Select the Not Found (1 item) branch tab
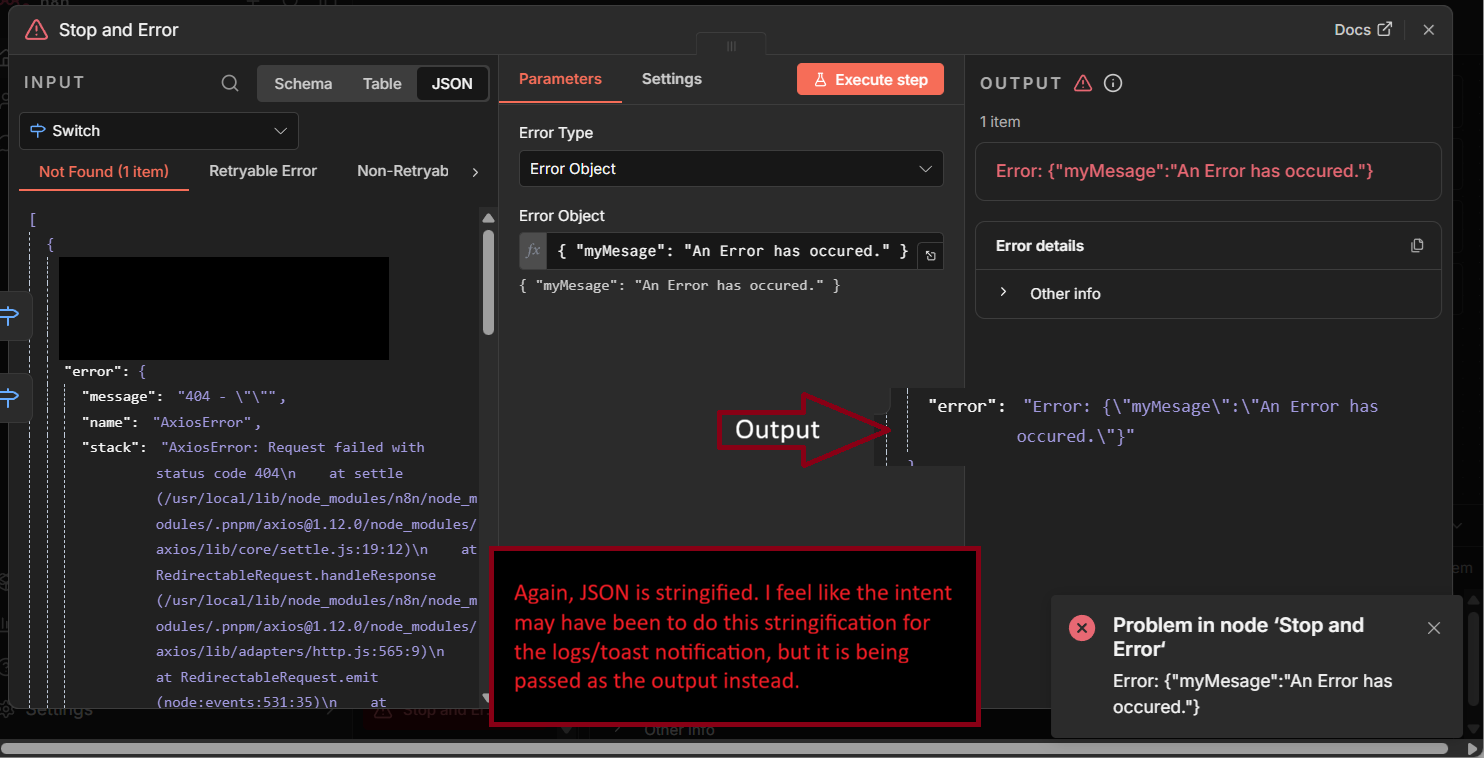Screen dimensions: 1484x758 click(x=104, y=172)
